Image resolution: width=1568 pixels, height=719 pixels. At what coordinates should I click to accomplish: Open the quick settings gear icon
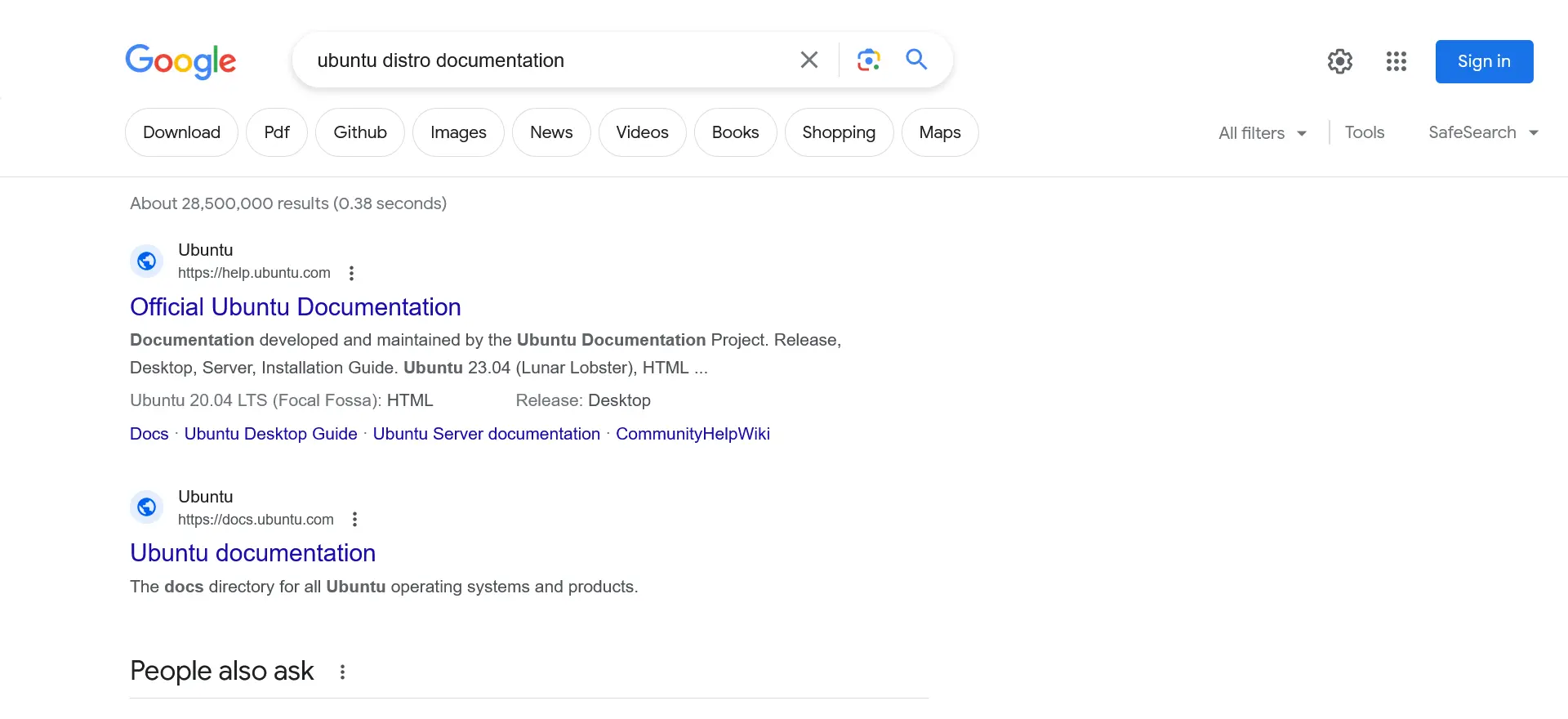1340,61
